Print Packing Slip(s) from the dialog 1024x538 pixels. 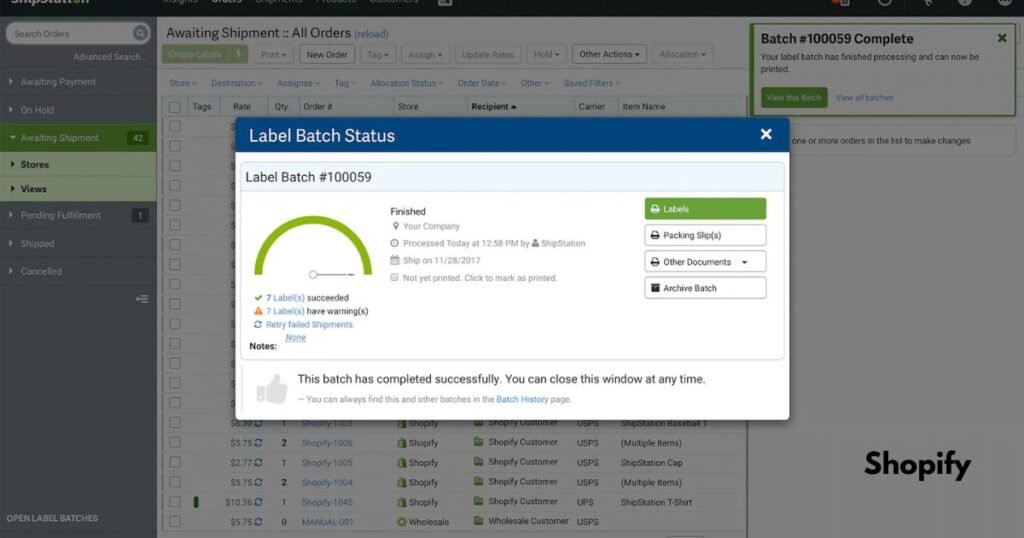click(x=705, y=235)
